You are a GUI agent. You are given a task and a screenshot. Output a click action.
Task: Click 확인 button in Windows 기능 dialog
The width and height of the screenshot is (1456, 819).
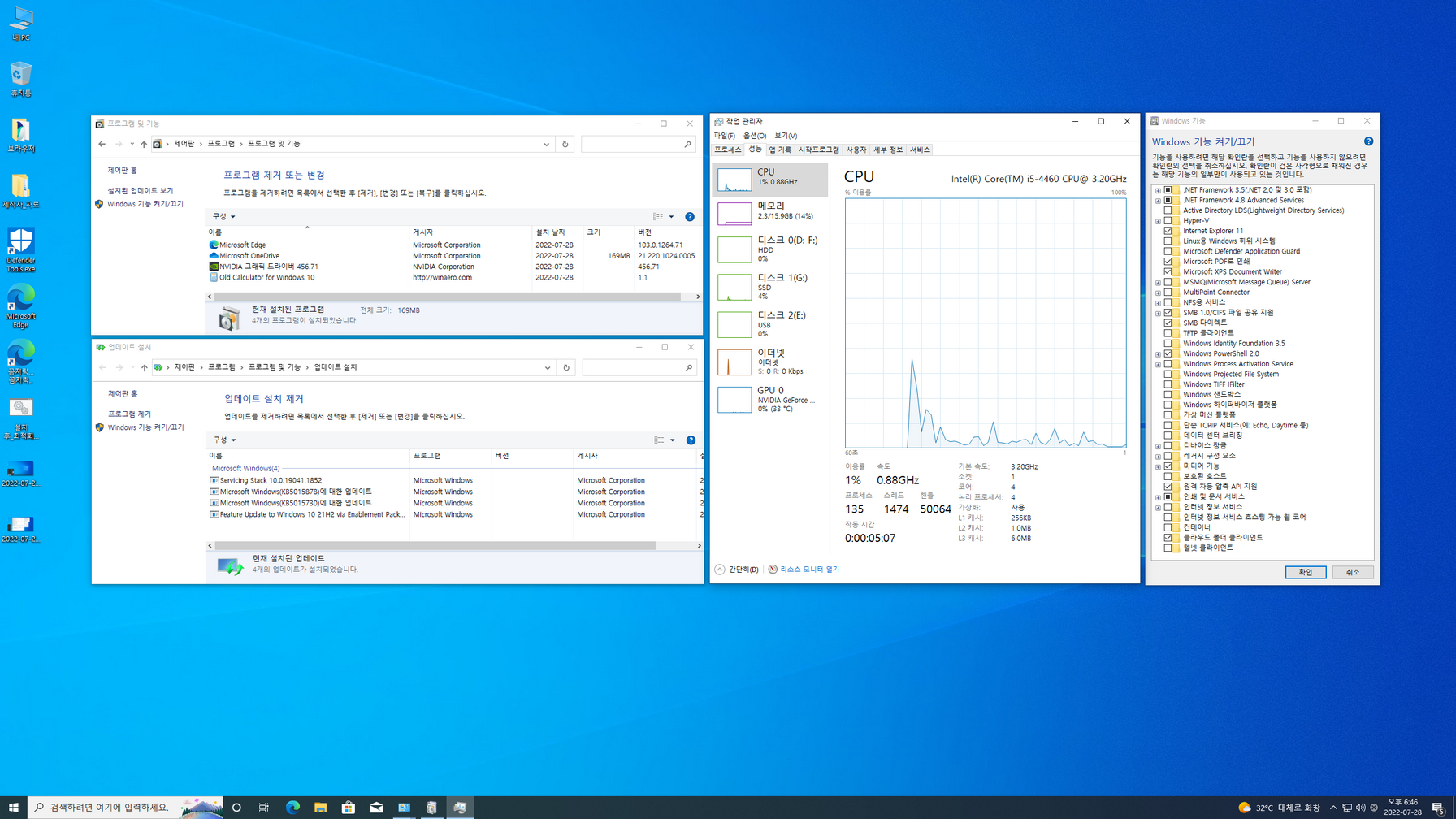pos(1306,572)
